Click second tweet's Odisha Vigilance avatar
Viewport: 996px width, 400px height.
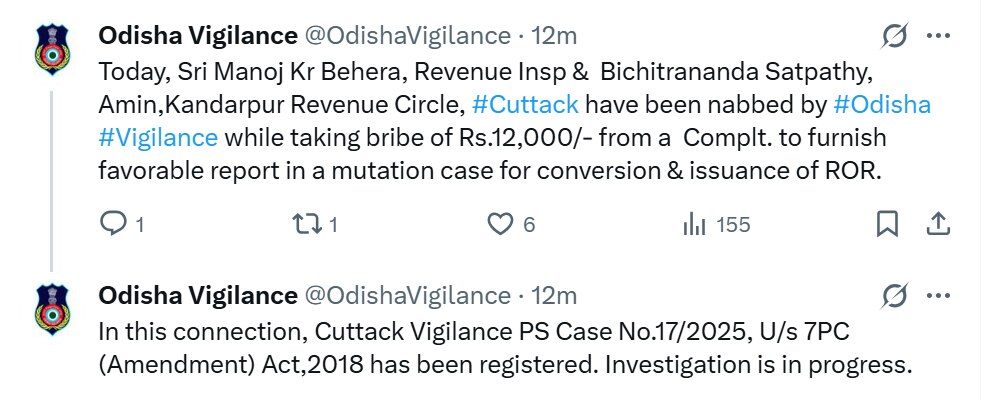tap(52, 308)
